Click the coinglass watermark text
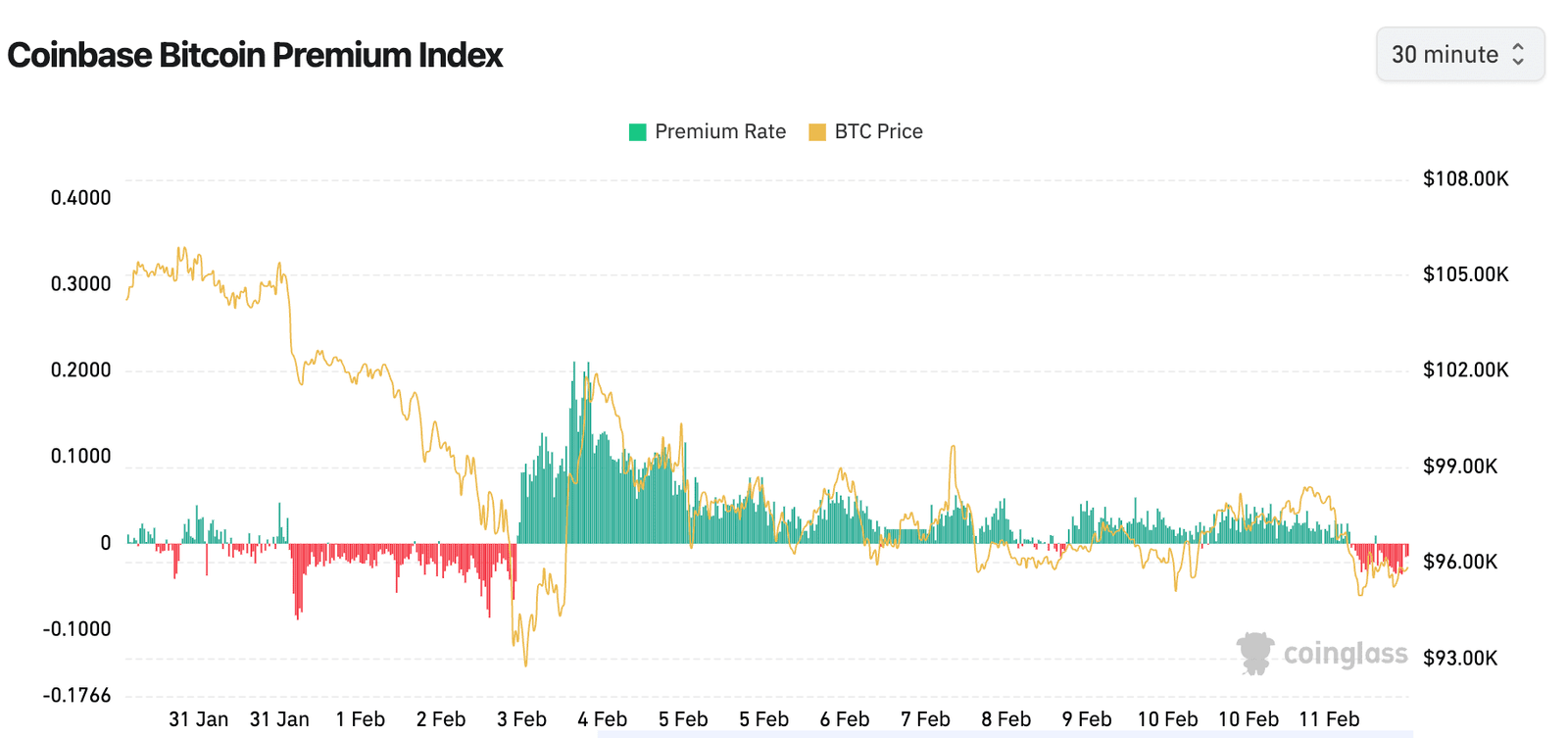The image size is (1568, 738). [x=1346, y=653]
